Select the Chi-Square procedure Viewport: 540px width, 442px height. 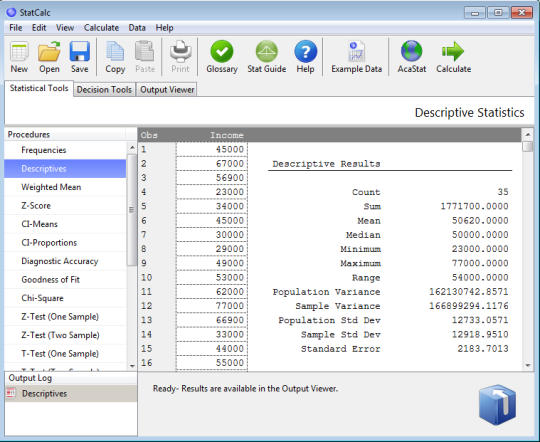[65, 298]
